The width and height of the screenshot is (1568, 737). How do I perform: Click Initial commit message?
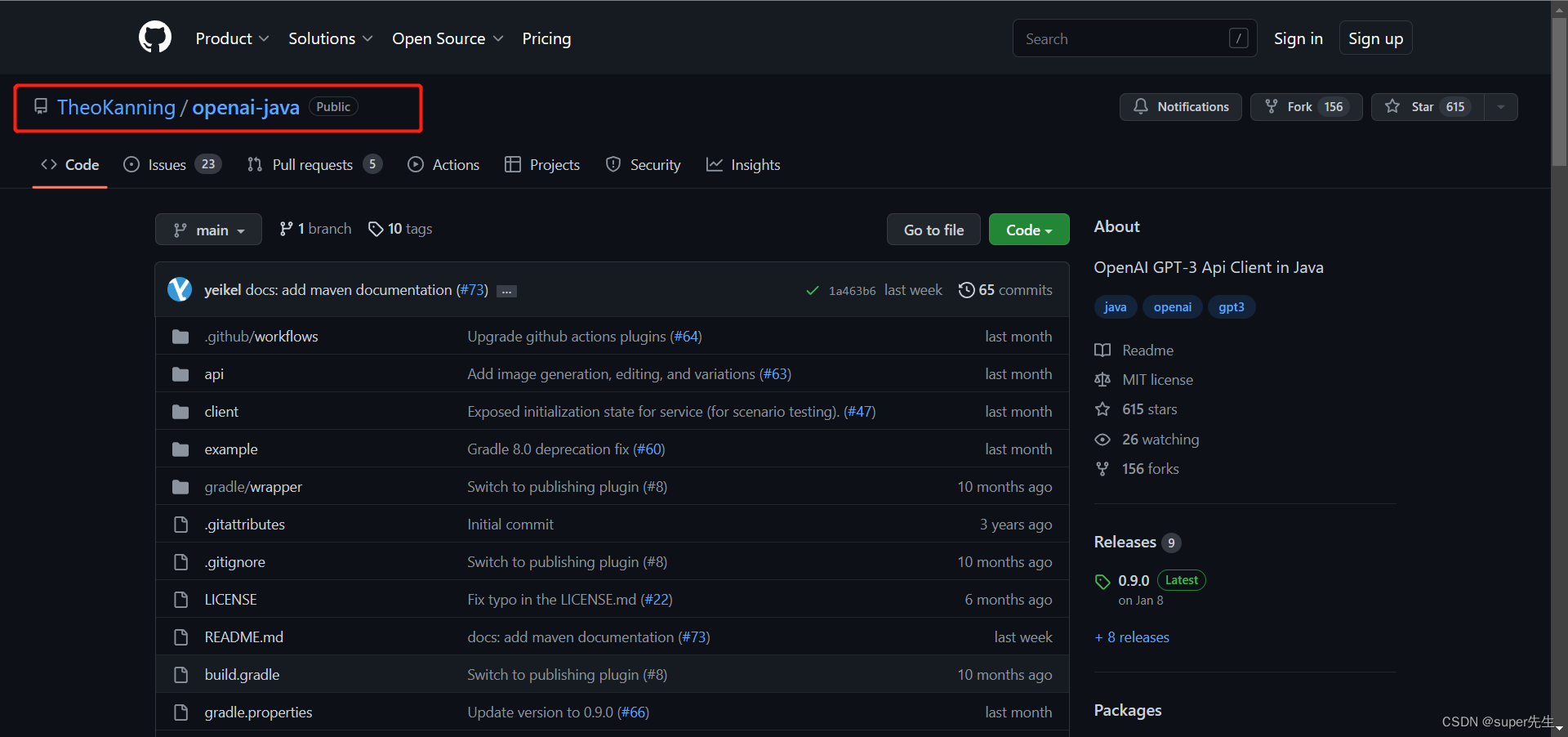(x=510, y=525)
